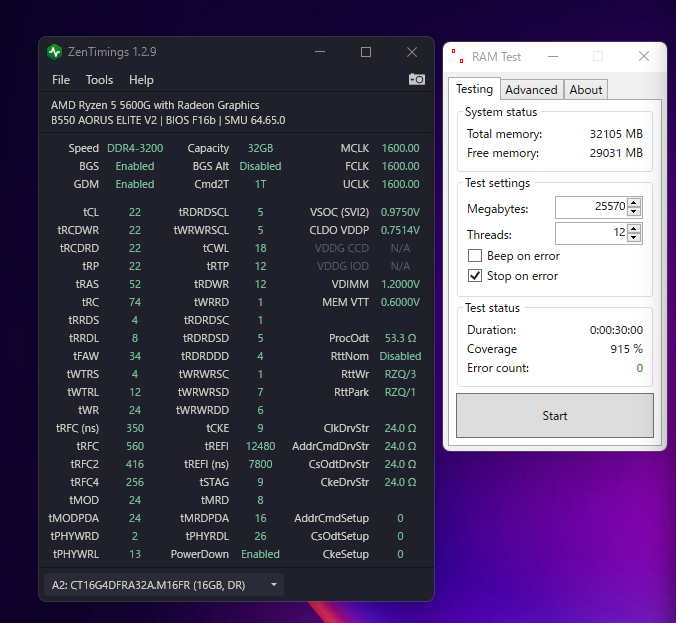Click the Capacity value 32GB
This screenshot has height=623, width=676.
(x=260, y=148)
